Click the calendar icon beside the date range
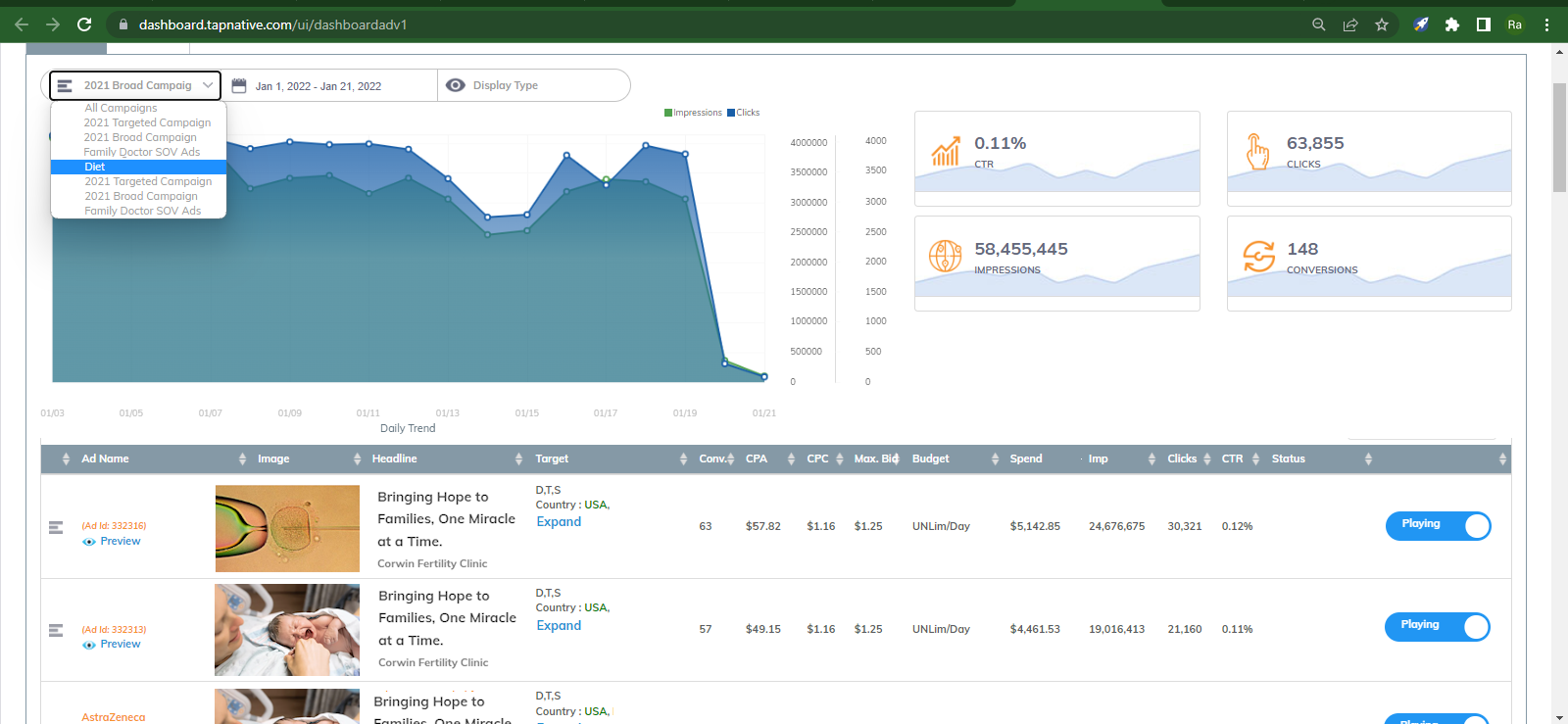The image size is (1568, 724). click(239, 85)
